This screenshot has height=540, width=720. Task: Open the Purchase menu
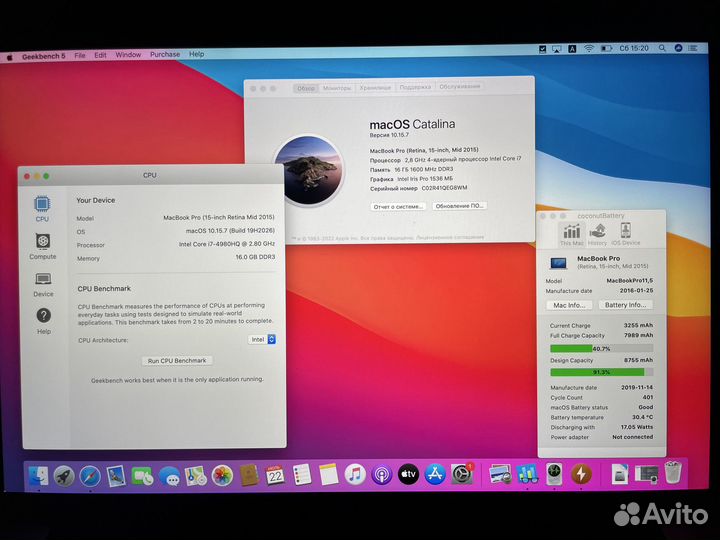pyautogui.click(x=165, y=54)
